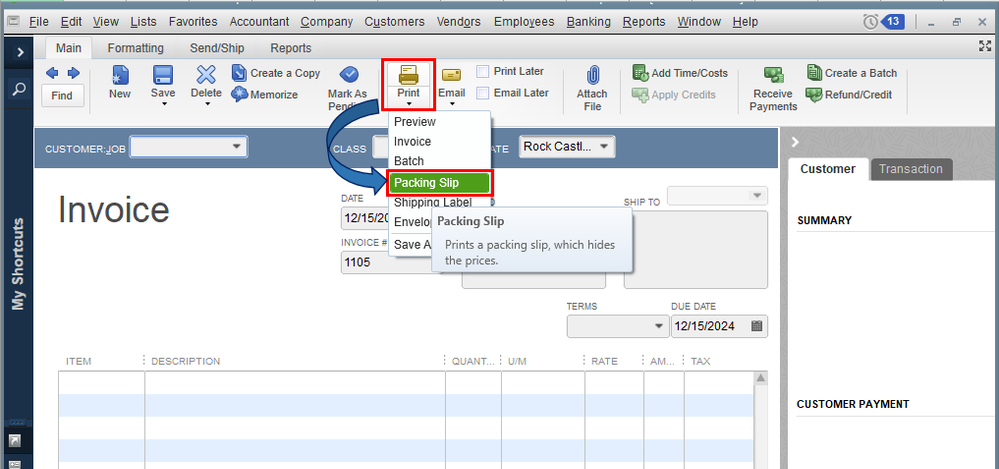Viewport: 999px width, 469px height.
Task: Click the Delete X icon
Action: [x=206, y=75]
